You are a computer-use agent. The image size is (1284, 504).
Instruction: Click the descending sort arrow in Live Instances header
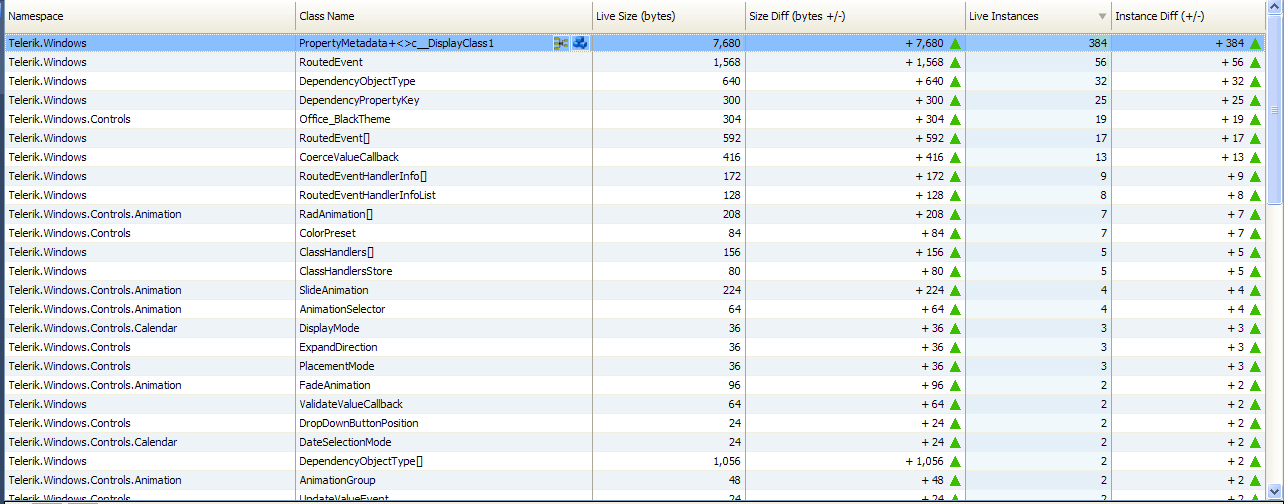[1102, 17]
